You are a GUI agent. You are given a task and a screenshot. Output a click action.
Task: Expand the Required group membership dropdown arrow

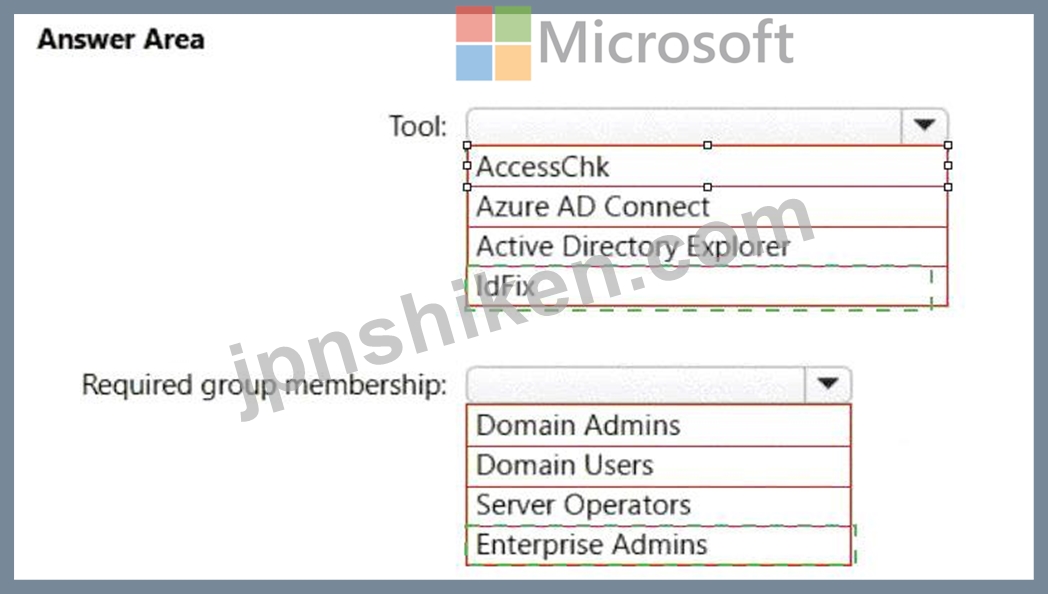point(827,384)
